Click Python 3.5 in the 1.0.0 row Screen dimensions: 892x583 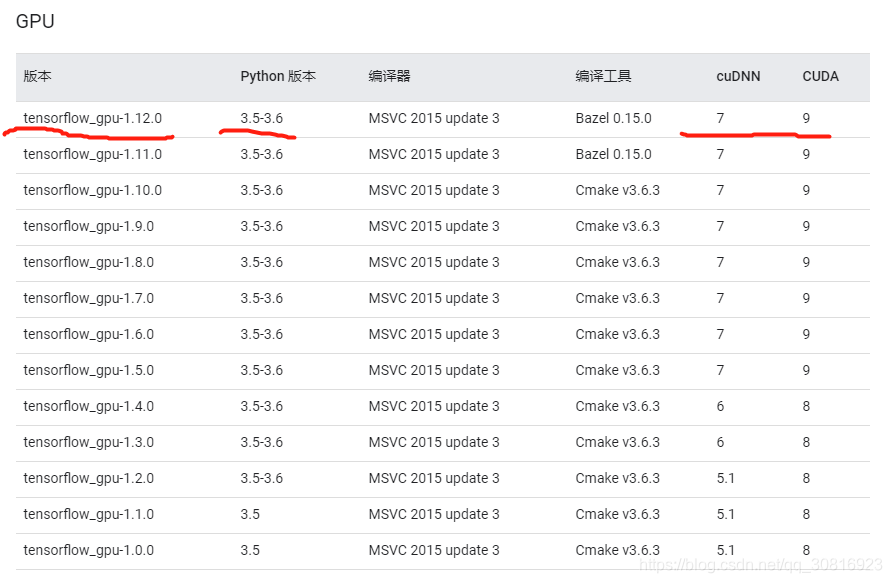pyautogui.click(x=250, y=550)
